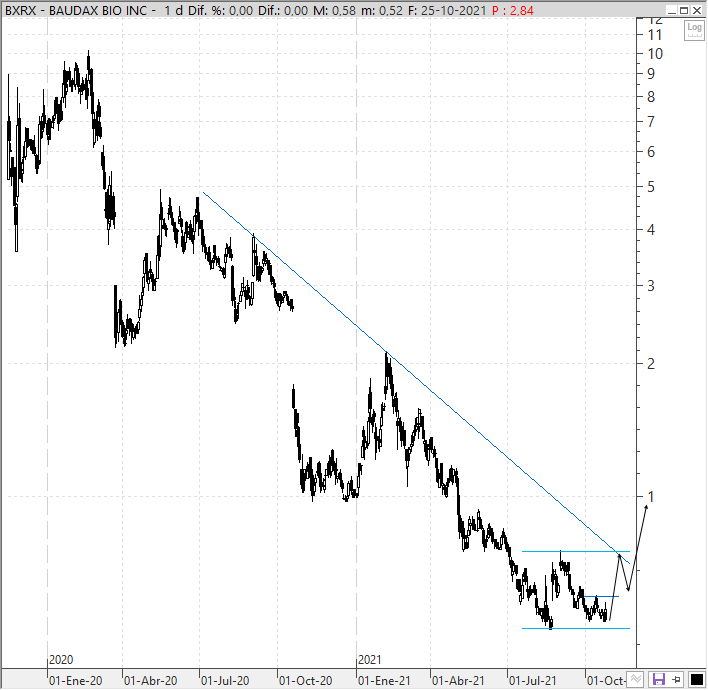The width and height of the screenshot is (708, 690).
Task: Open the black color swatch
Action: point(696,679)
